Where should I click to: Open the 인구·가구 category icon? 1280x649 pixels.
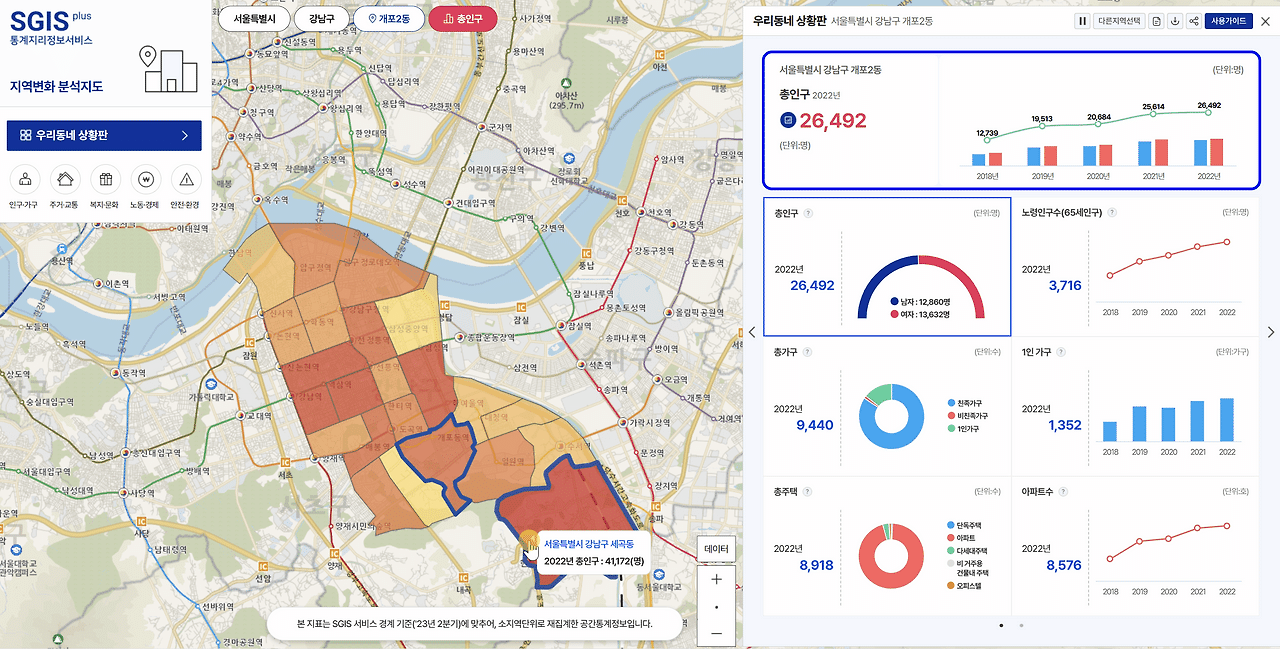24,180
